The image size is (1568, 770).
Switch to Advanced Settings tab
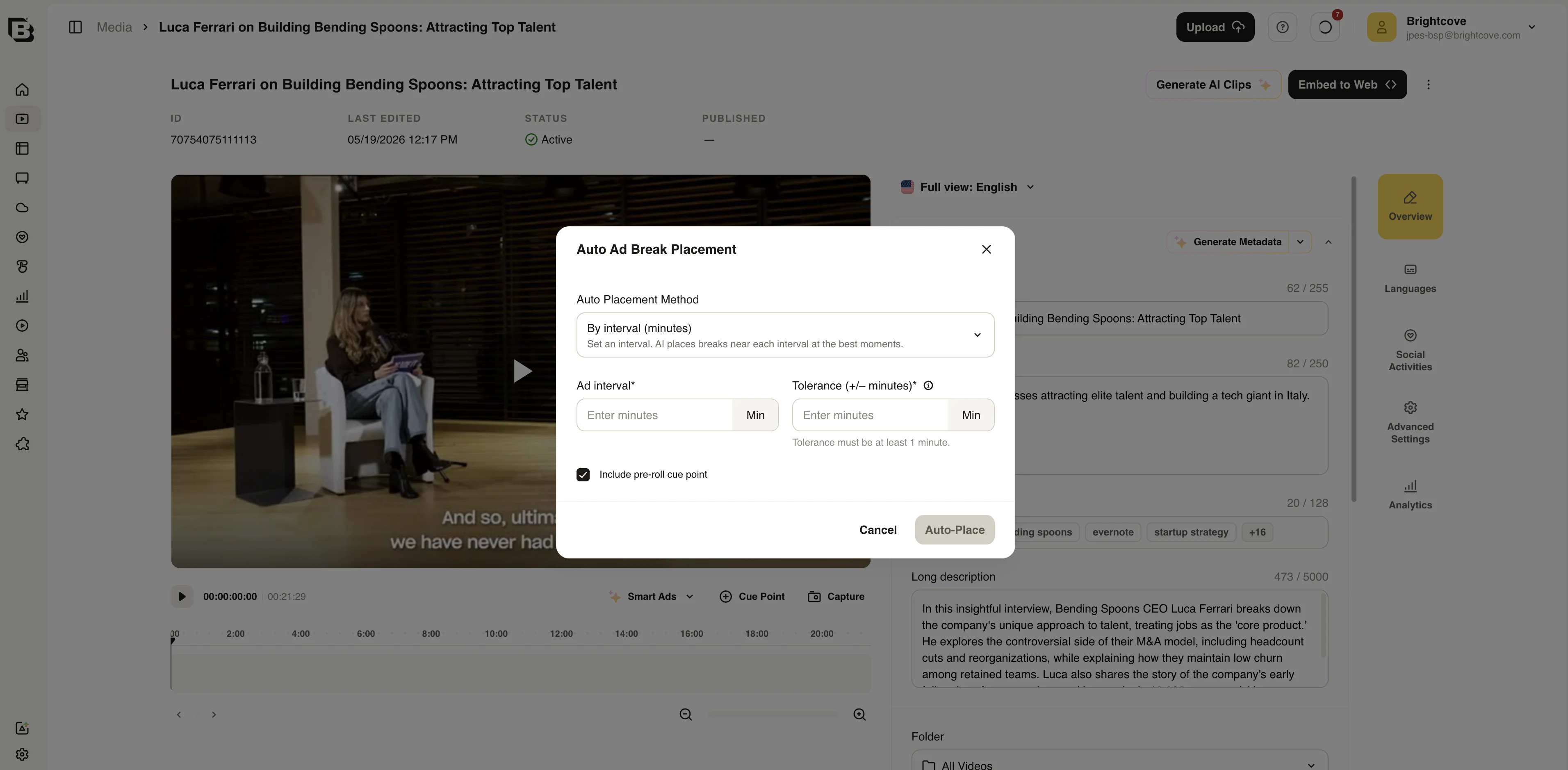click(1411, 422)
